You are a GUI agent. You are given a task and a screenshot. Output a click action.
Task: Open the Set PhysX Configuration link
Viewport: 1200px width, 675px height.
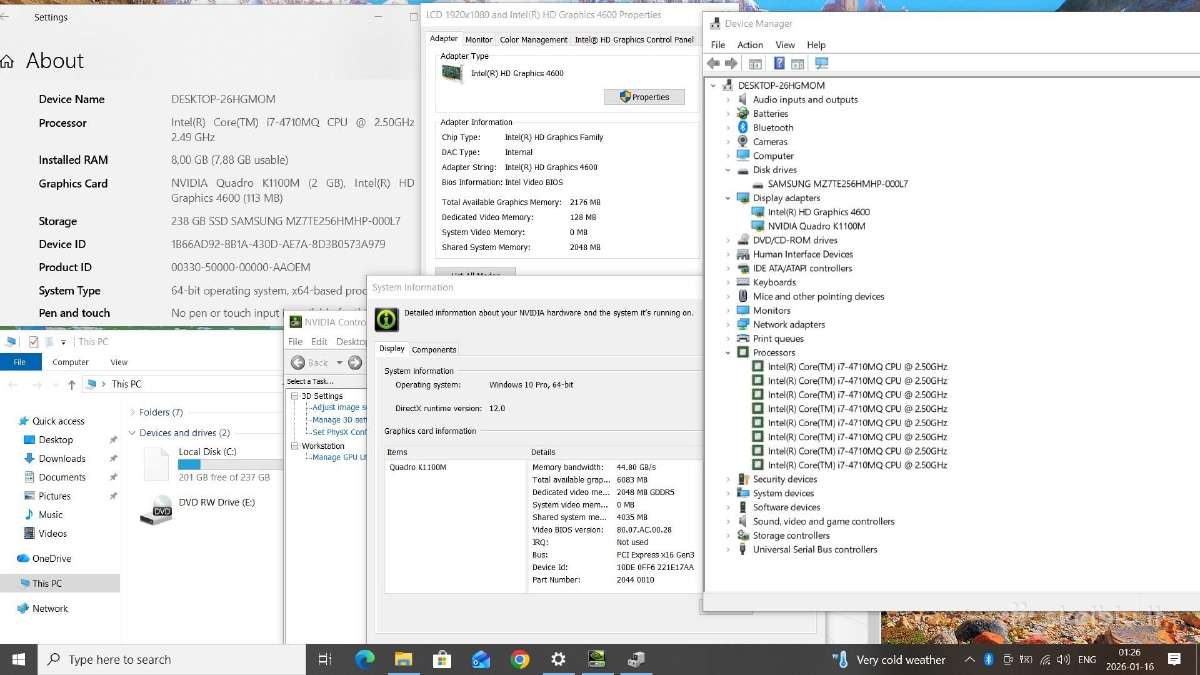coord(339,432)
